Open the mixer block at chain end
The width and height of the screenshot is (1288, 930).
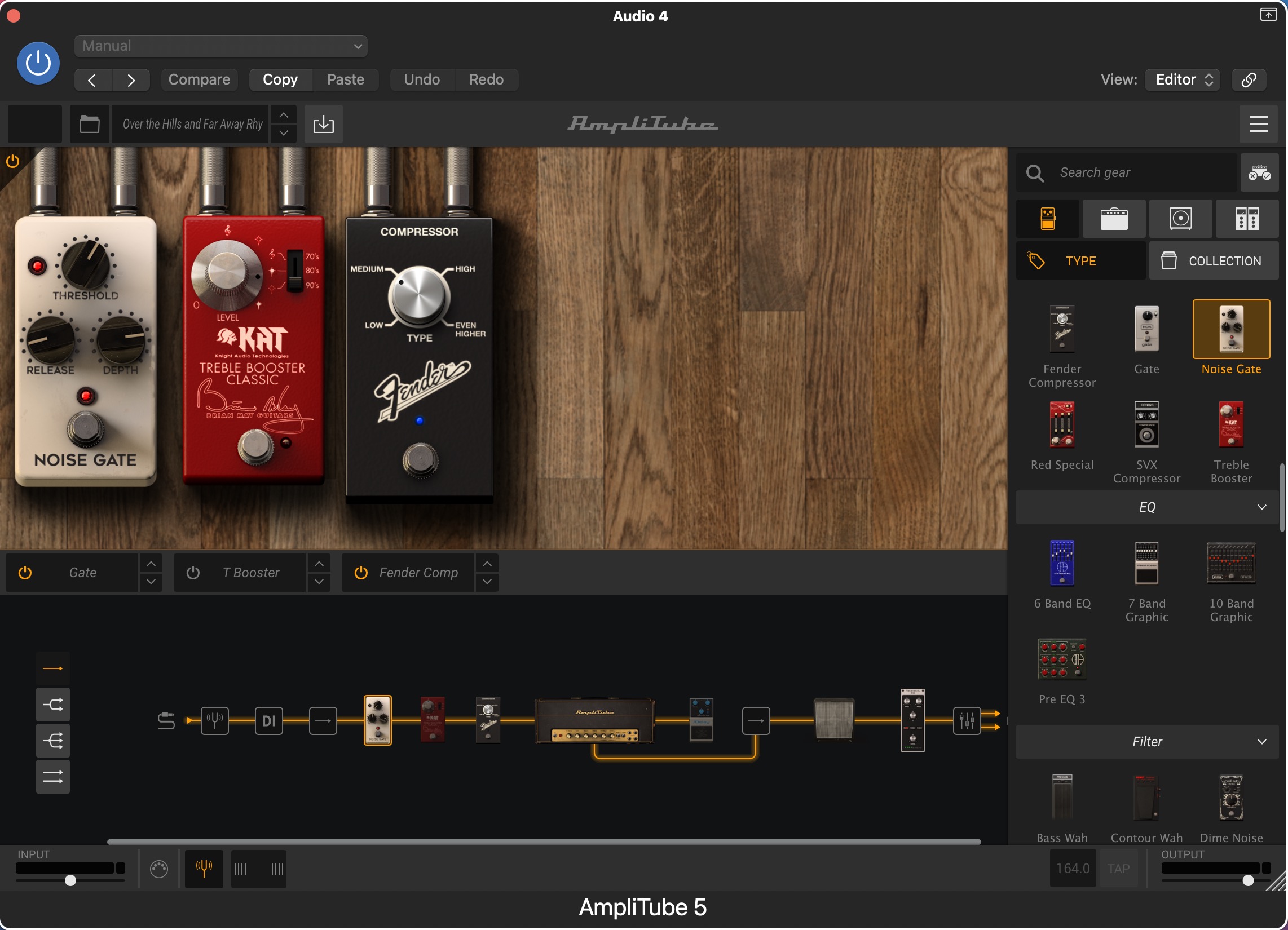coord(967,721)
